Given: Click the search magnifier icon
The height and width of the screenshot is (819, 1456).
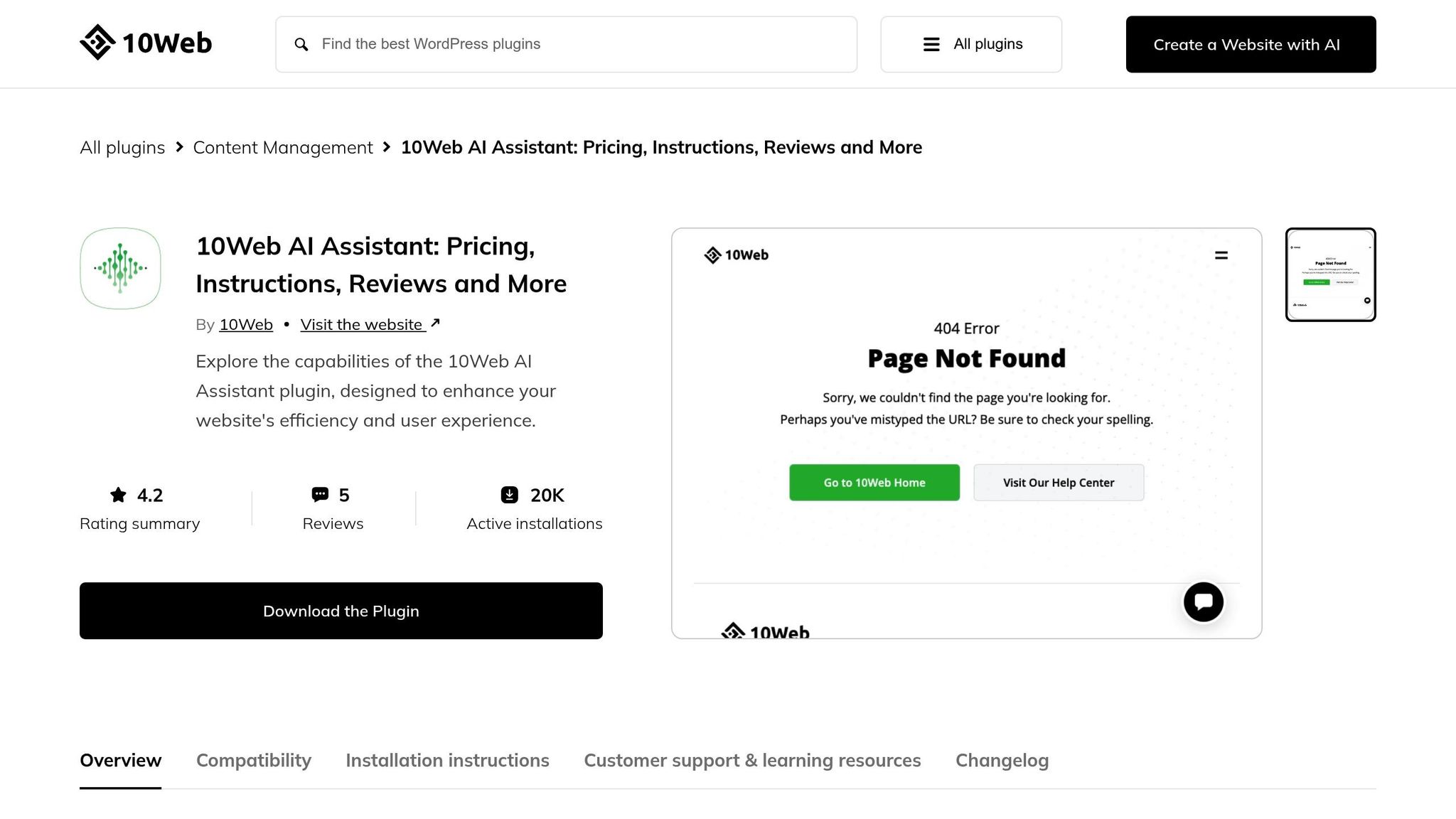Looking at the screenshot, I should pos(301,44).
